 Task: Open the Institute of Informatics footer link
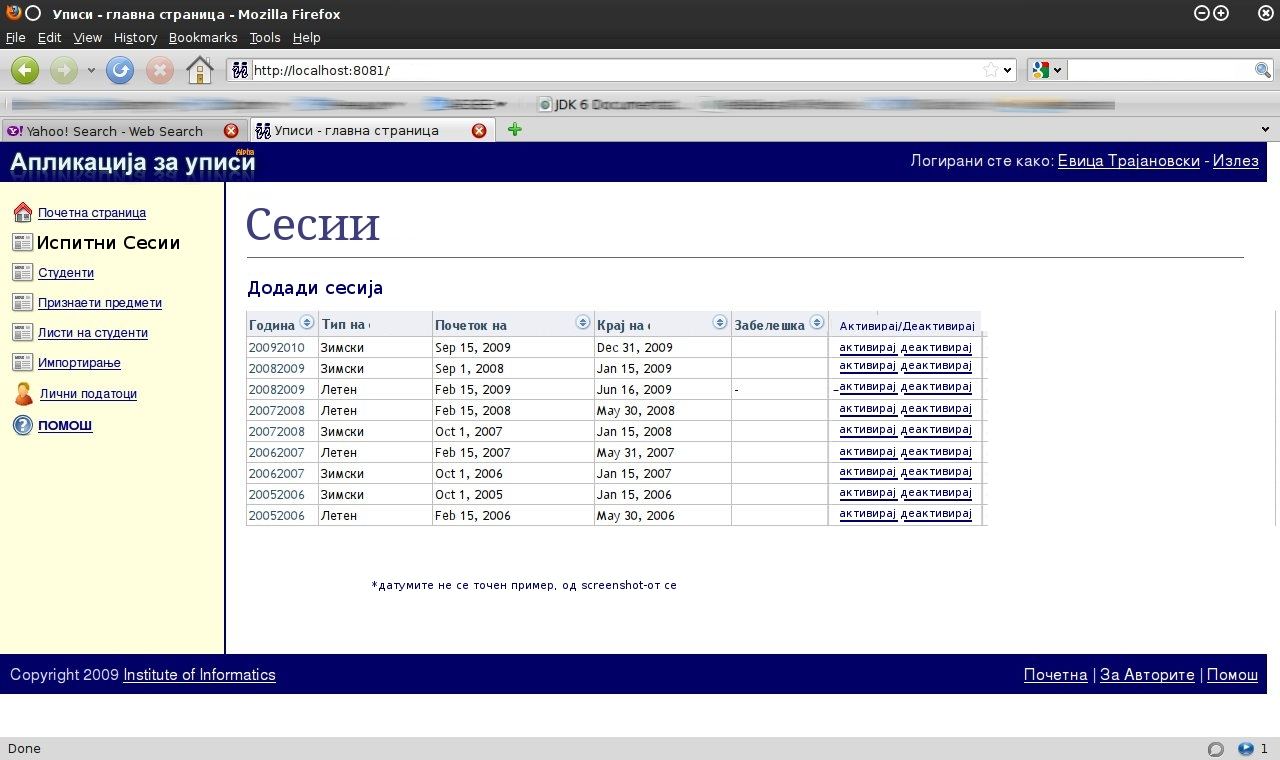[x=199, y=675]
